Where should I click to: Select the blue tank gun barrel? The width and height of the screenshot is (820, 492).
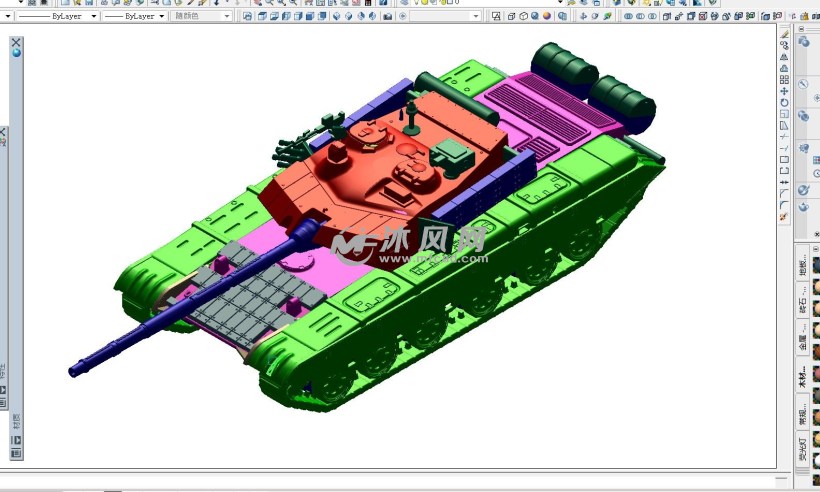tap(193, 298)
